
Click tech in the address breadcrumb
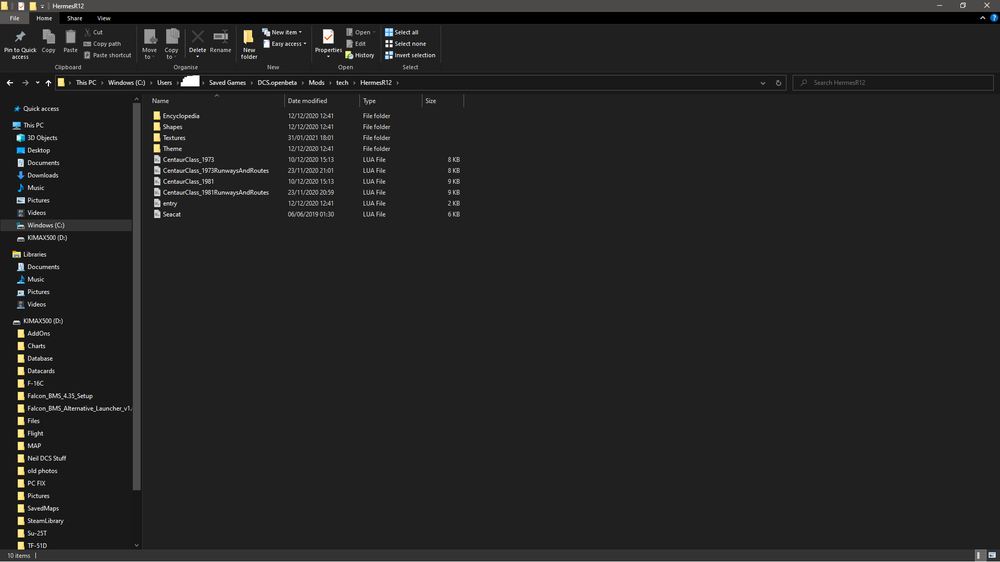pyautogui.click(x=342, y=82)
